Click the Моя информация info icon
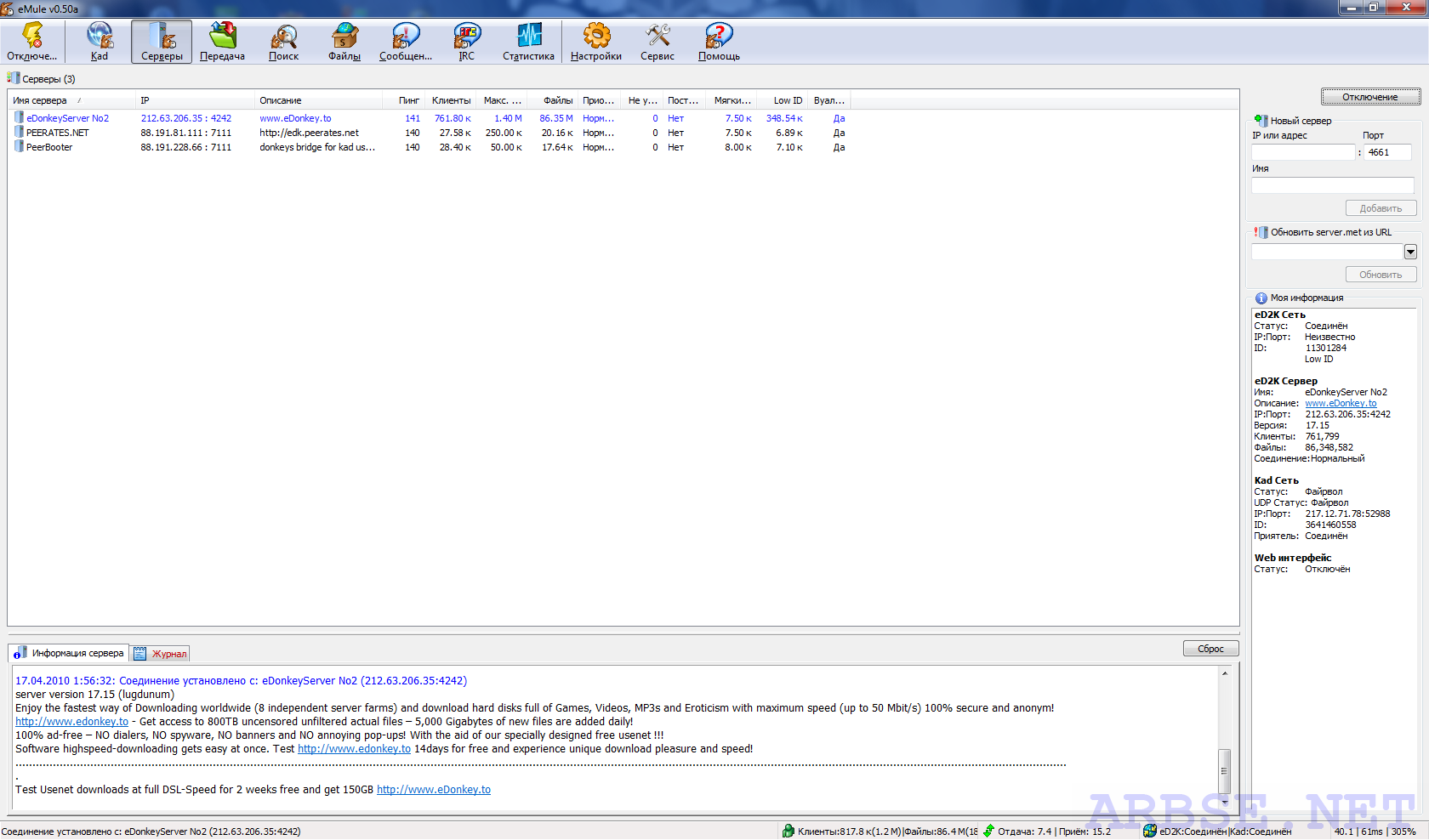 coord(1261,298)
